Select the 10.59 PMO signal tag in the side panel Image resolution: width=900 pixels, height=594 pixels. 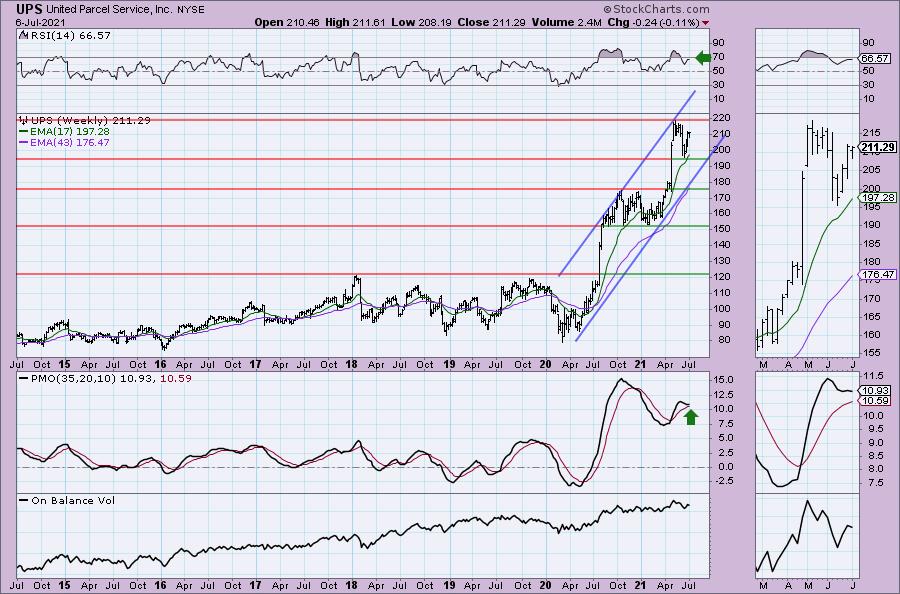(x=875, y=401)
